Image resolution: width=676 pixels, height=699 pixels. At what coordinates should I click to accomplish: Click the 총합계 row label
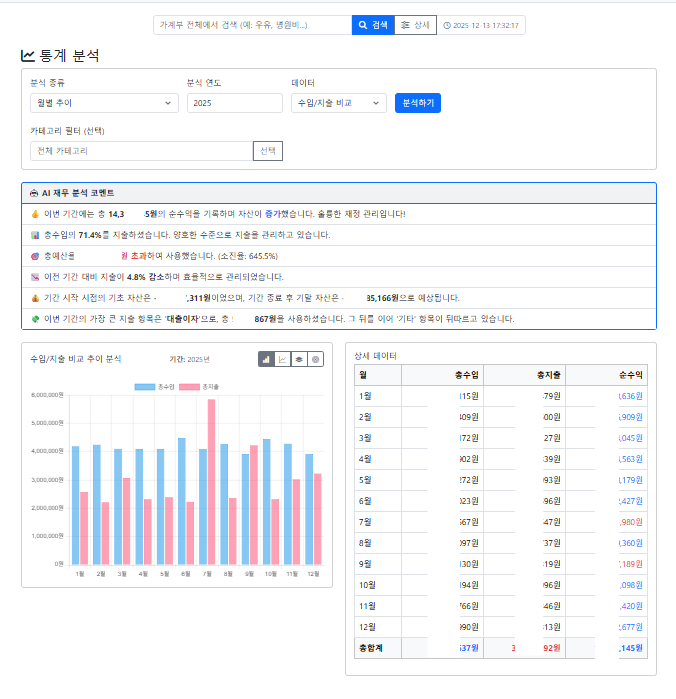[x=371, y=648]
